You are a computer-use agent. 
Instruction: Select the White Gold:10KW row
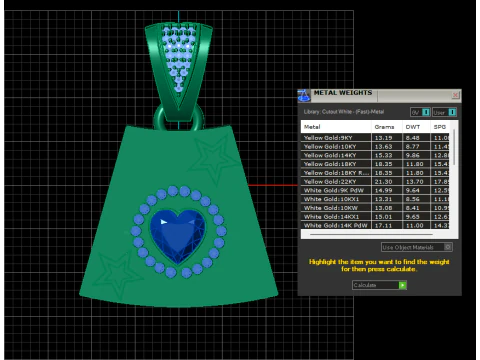click(375, 208)
